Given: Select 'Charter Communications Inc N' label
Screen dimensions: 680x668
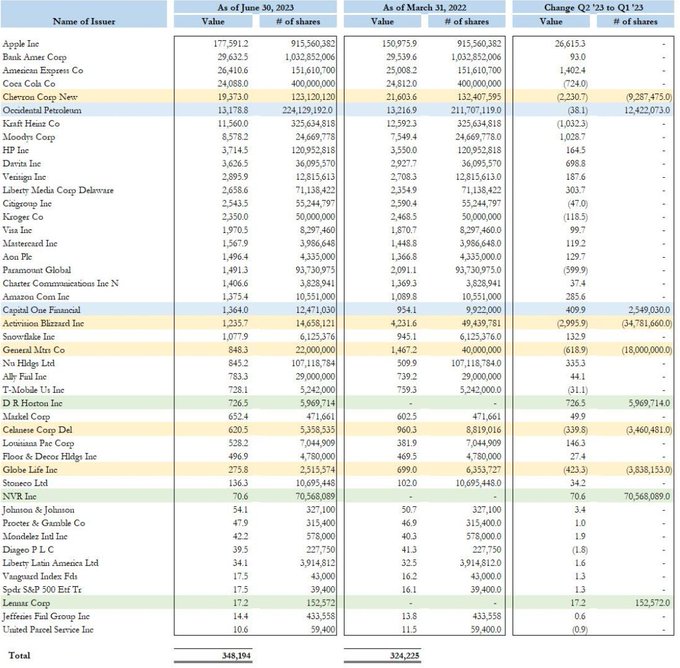Looking at the screenshot, I should [x=61, y=283].
